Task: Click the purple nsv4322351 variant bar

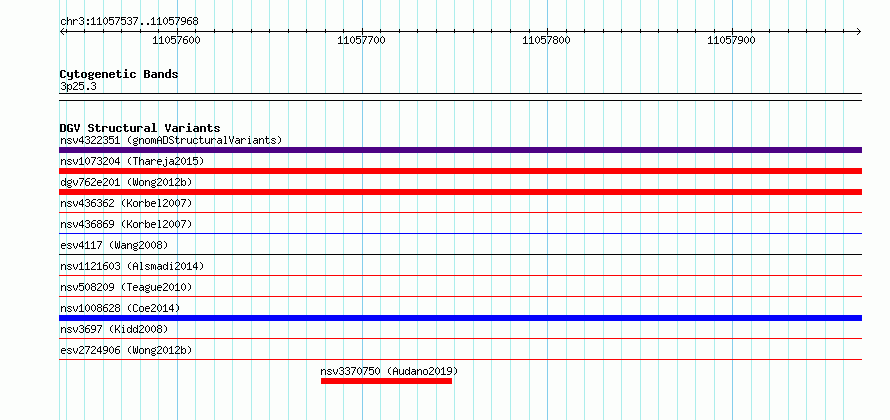Action: point(460,150)
